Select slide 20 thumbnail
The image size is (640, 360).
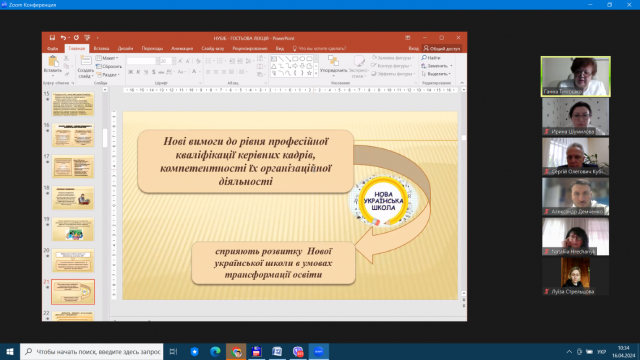[73, 260]
